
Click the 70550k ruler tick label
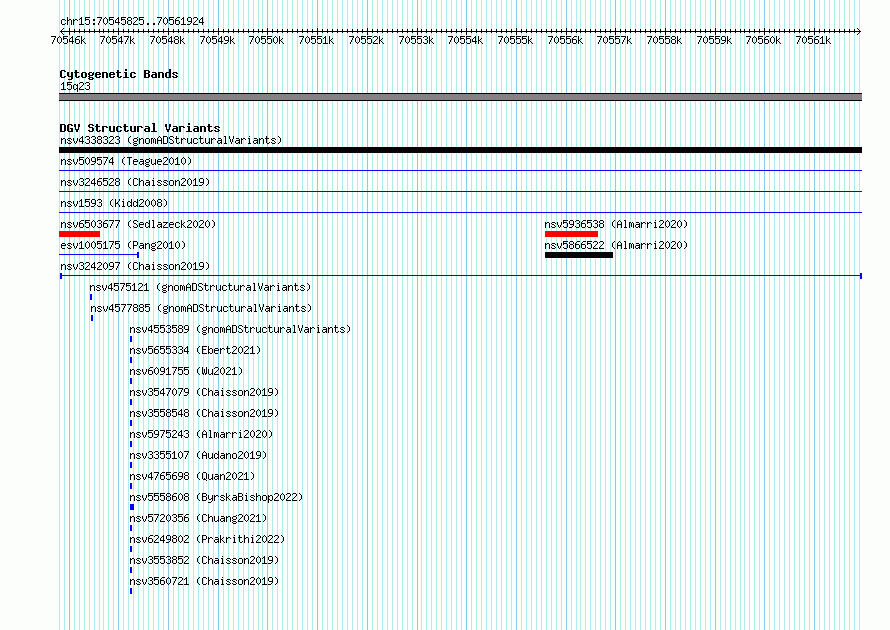tap(266, 40)
